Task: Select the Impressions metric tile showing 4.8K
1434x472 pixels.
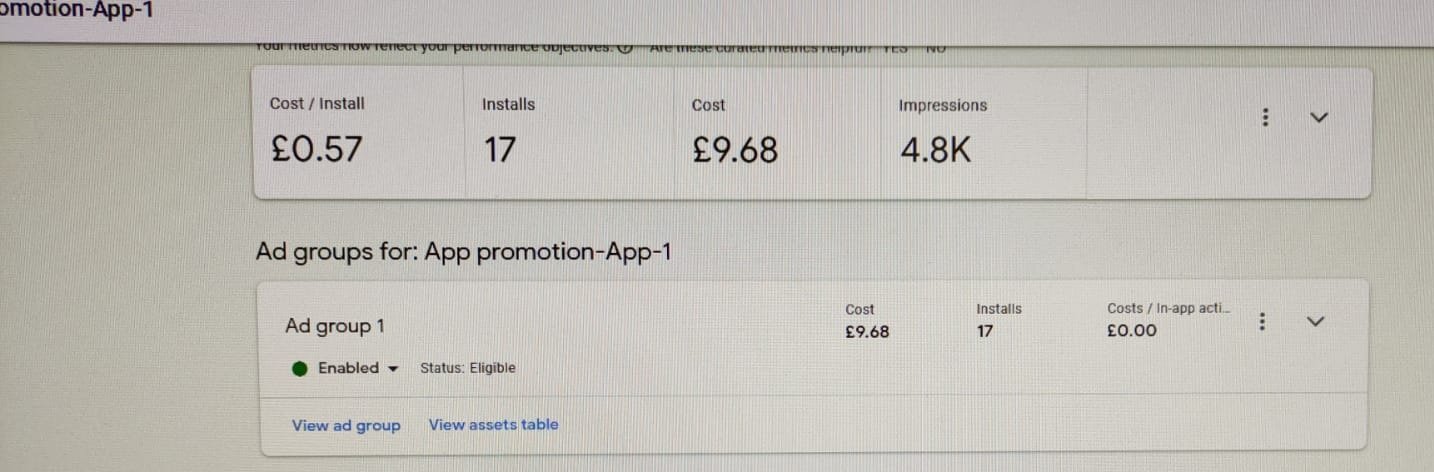Action: pos(985,133)
